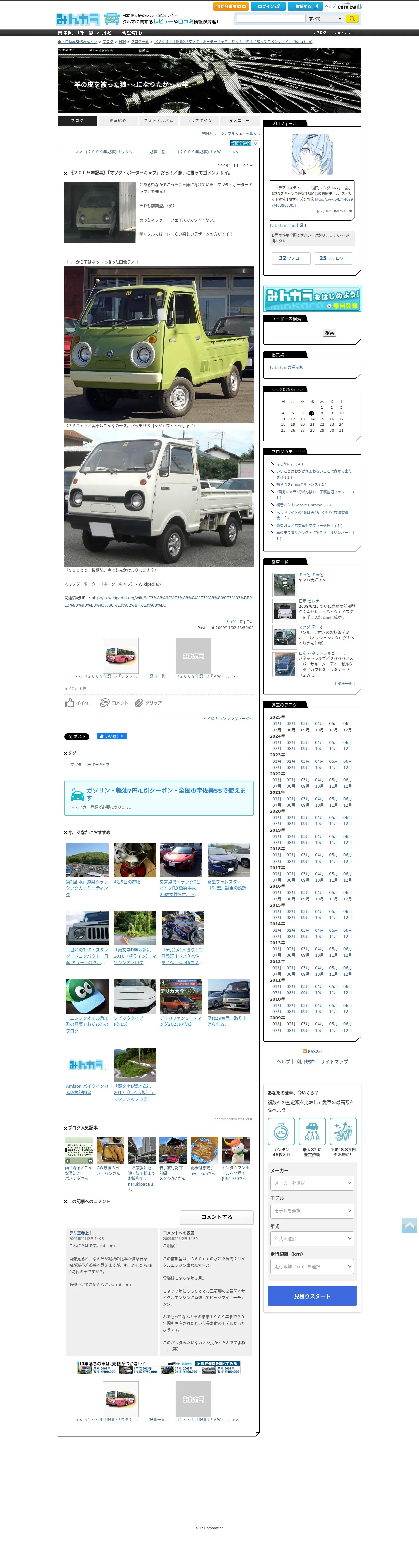Go to previous month with calendar << arrow
419x1568 pixels.
tap(275, 390)
